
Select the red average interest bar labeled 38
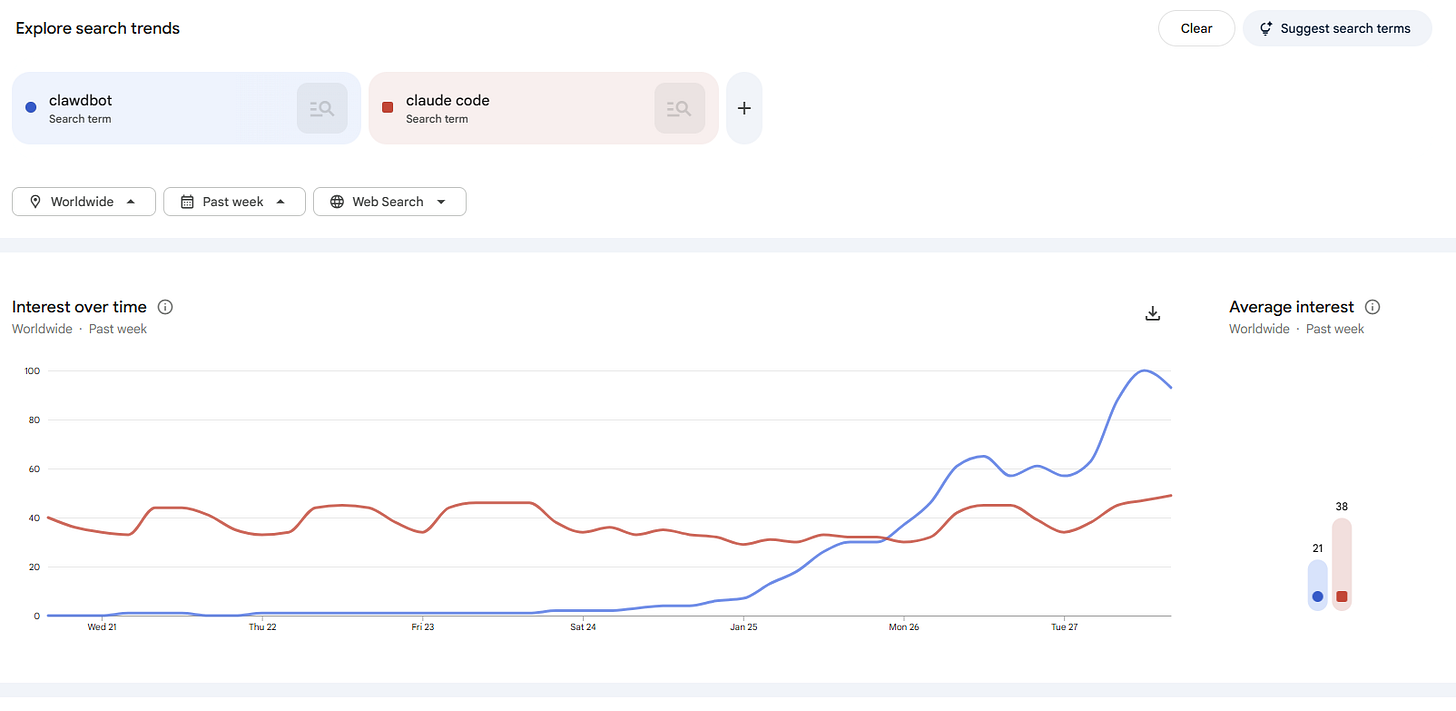tap(1342, 564)
